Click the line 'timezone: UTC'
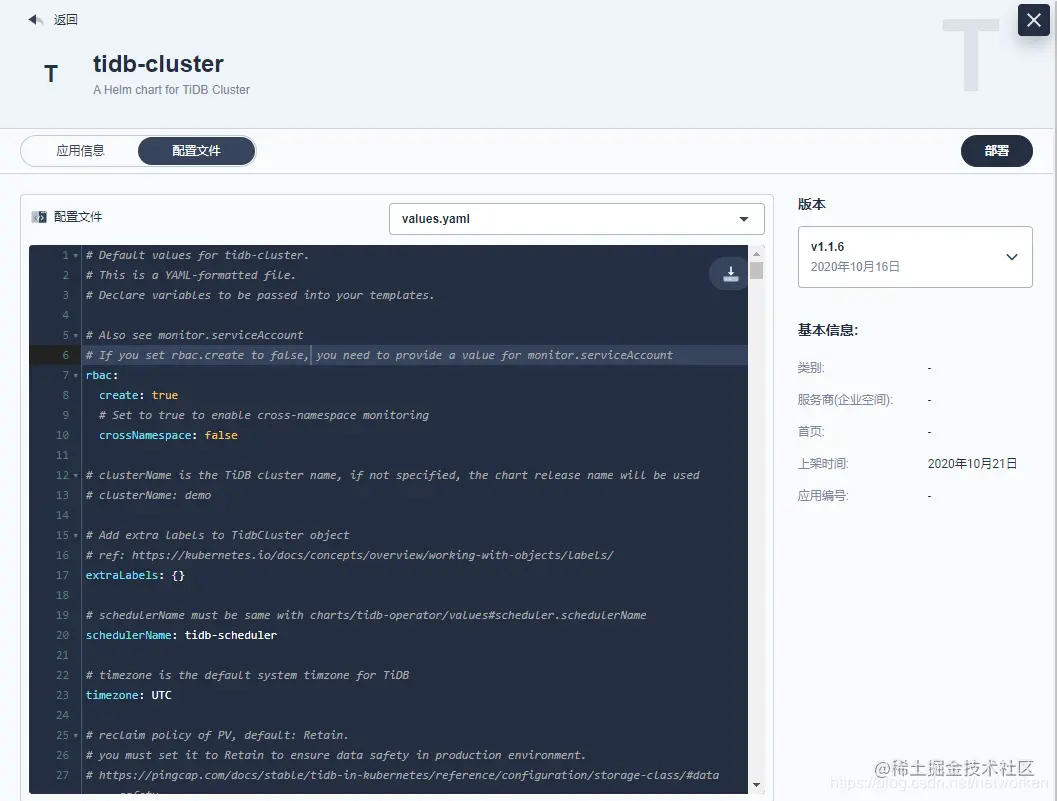The image size is (1057, 801). pos(128,695)
